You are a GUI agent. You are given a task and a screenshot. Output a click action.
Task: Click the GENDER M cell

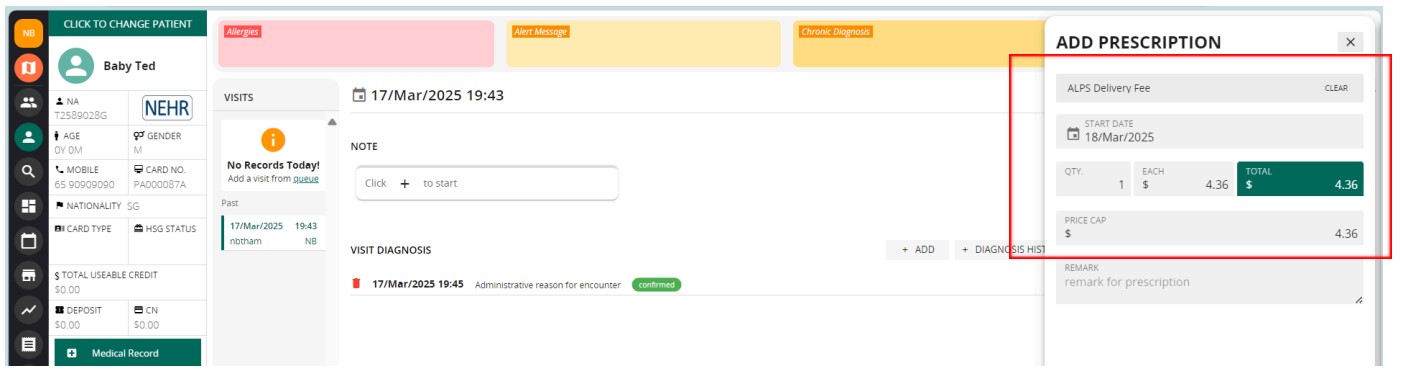click(x=167, y=142)
